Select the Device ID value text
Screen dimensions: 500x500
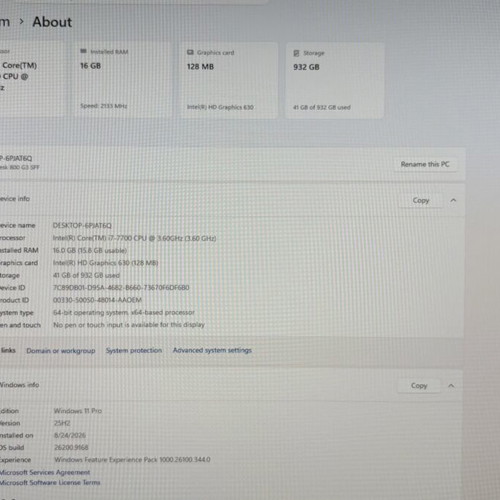click(x=121, y=287)
